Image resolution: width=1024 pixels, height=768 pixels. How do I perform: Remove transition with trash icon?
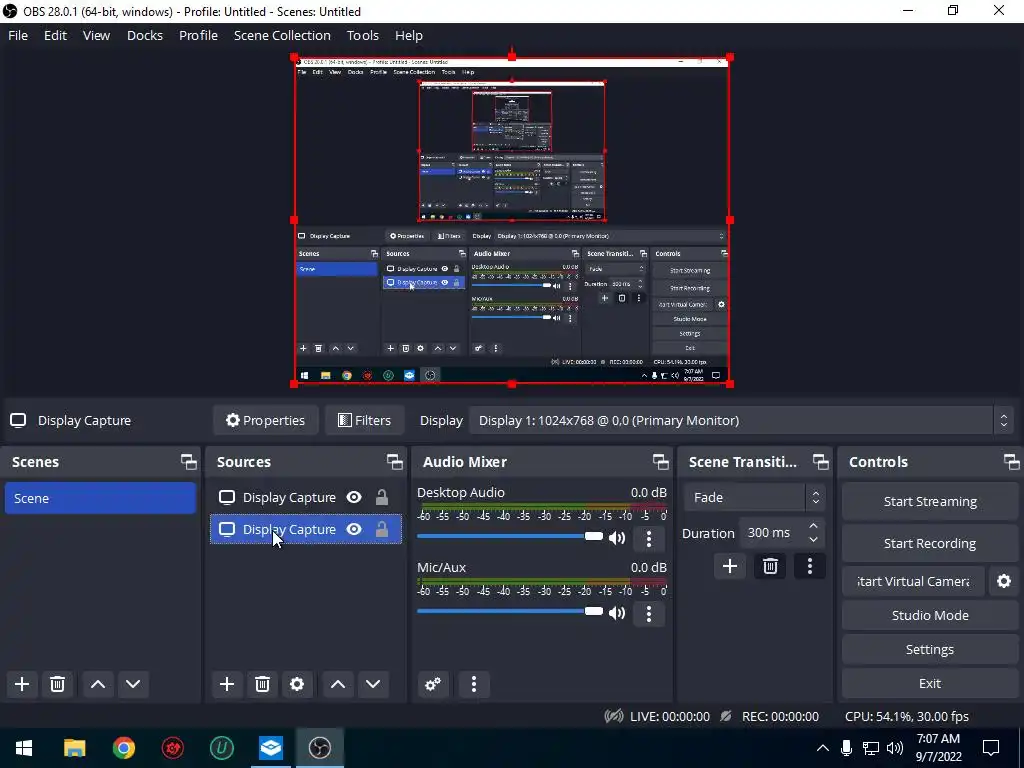770,566
